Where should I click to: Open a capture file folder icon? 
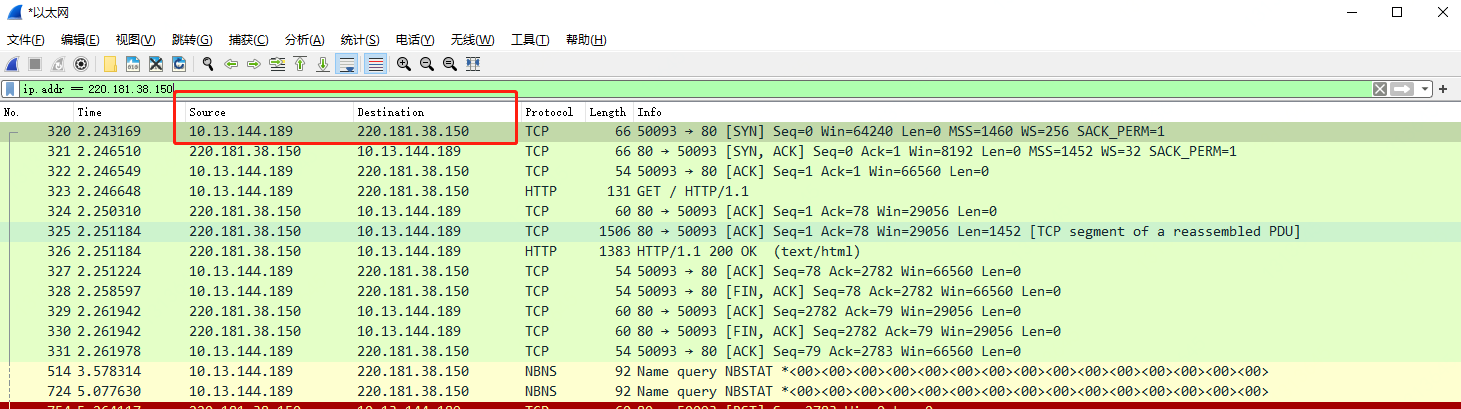[110, 64]
